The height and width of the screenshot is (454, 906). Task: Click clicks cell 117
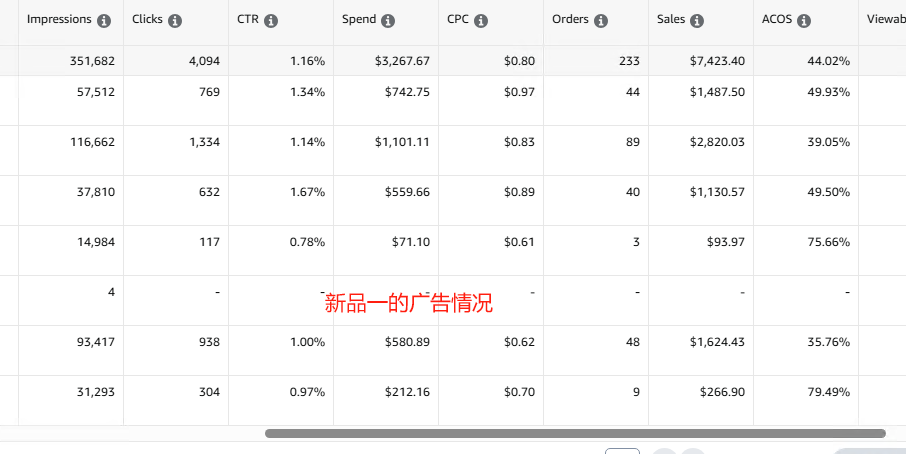(x=210, y=242)
